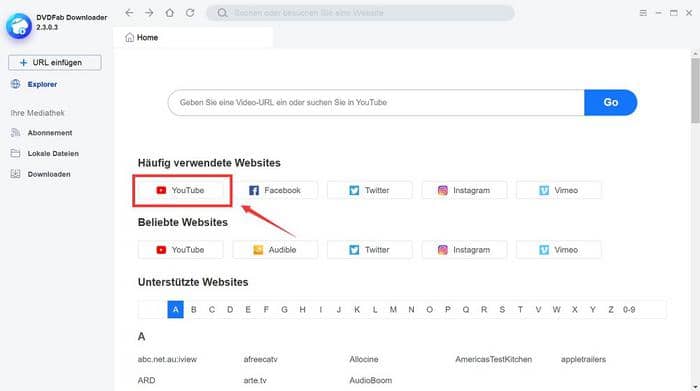
Task: Select letter H in the alphabet filter
Action: pos(302,309)
